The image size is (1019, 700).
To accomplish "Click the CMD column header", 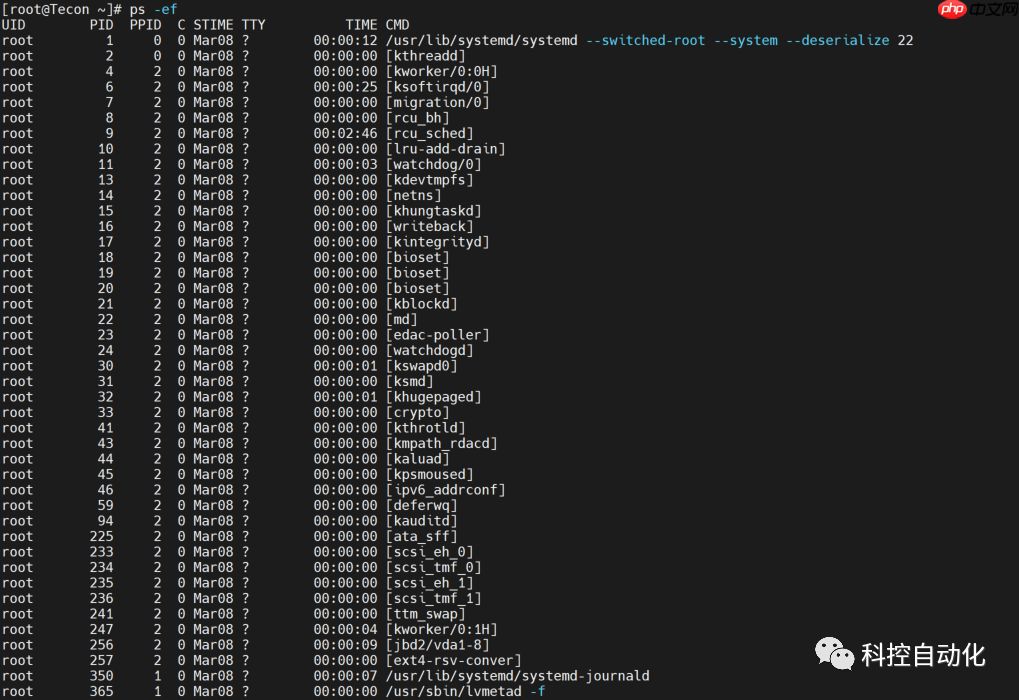I will (396, 24).
